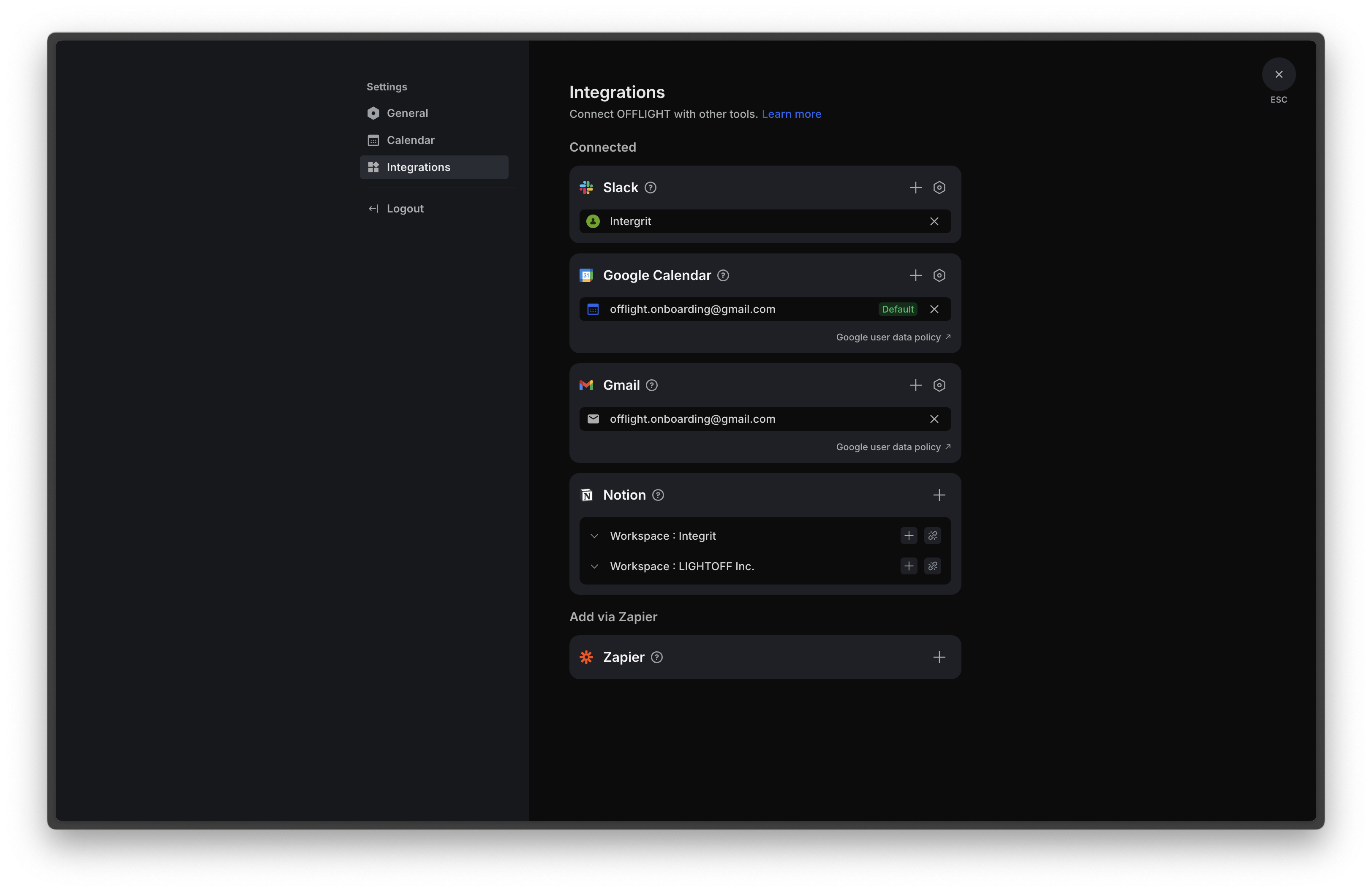The height and width of the screenshot is (892, 1372).
Task: Add another Slack workspace
Action: (x=915, y=187)
